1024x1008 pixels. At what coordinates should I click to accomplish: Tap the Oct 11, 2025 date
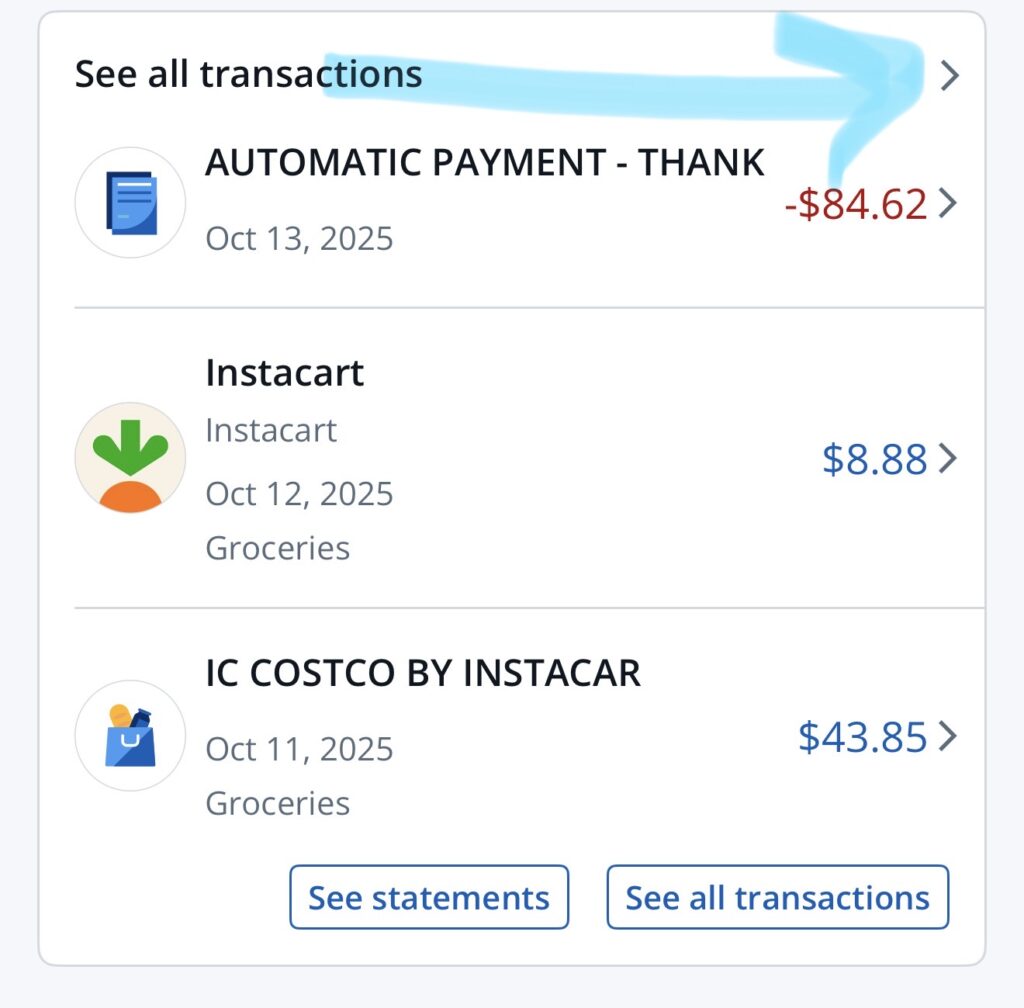[x=299, y=749]
